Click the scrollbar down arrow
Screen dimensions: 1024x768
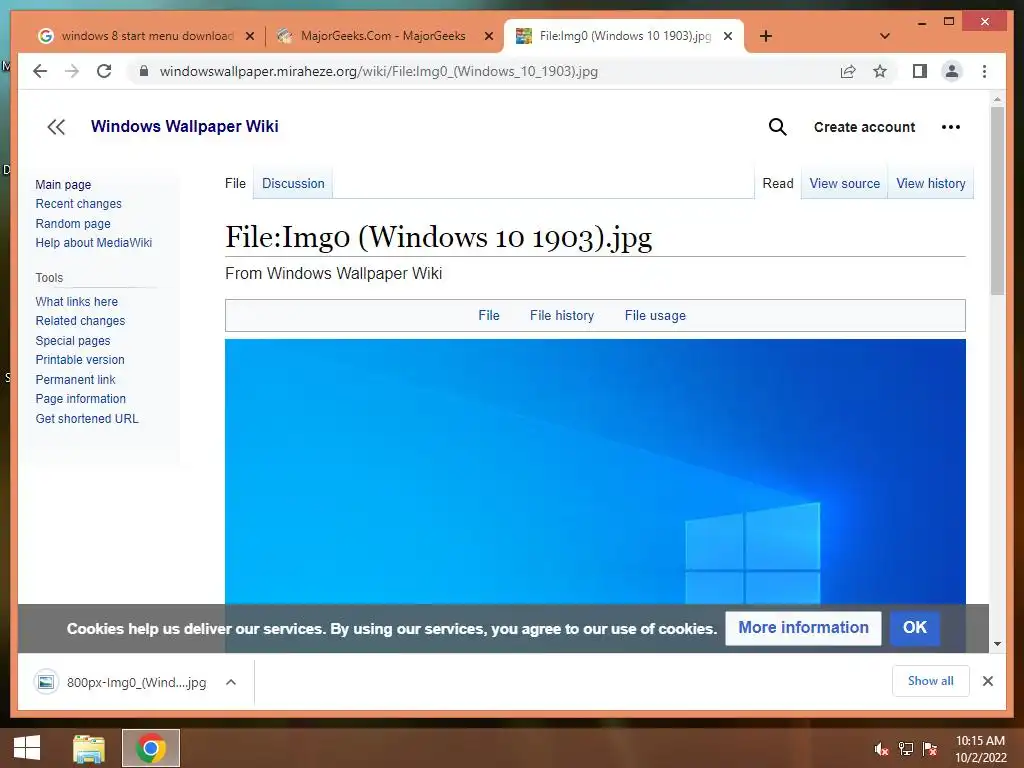(997, 644)
